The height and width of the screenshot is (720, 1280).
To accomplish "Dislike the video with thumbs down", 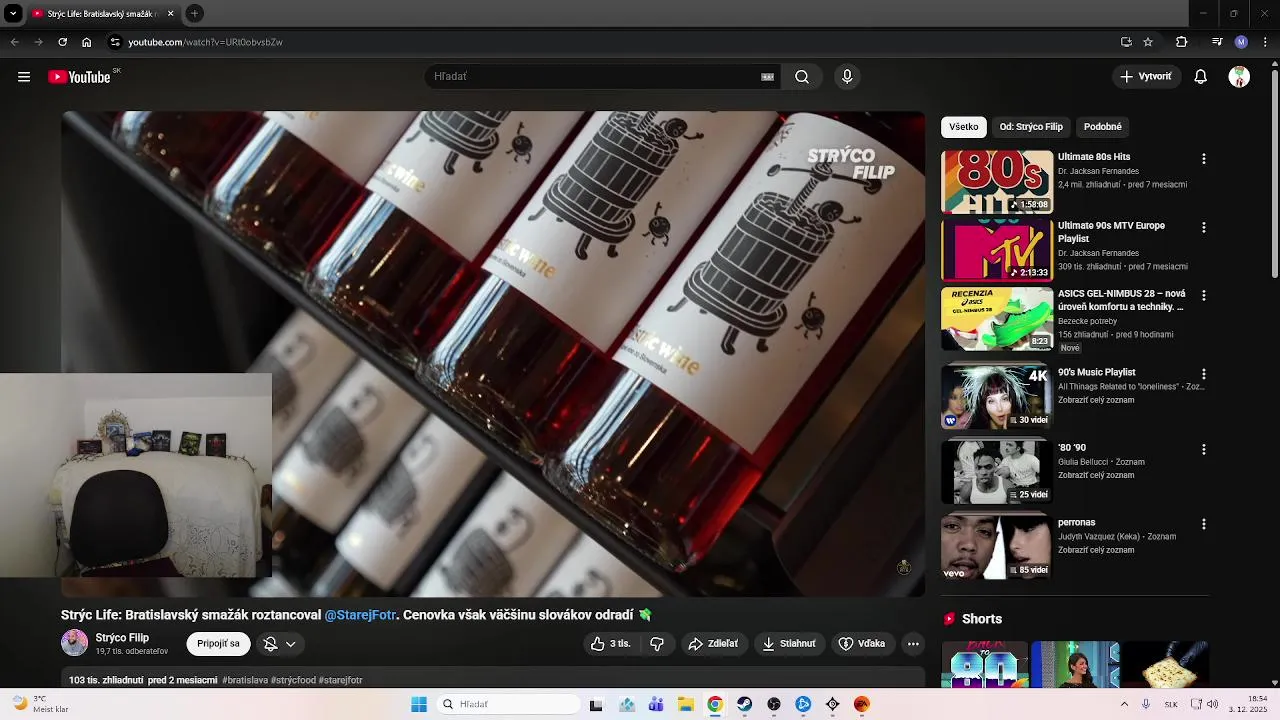I will 657,644.
